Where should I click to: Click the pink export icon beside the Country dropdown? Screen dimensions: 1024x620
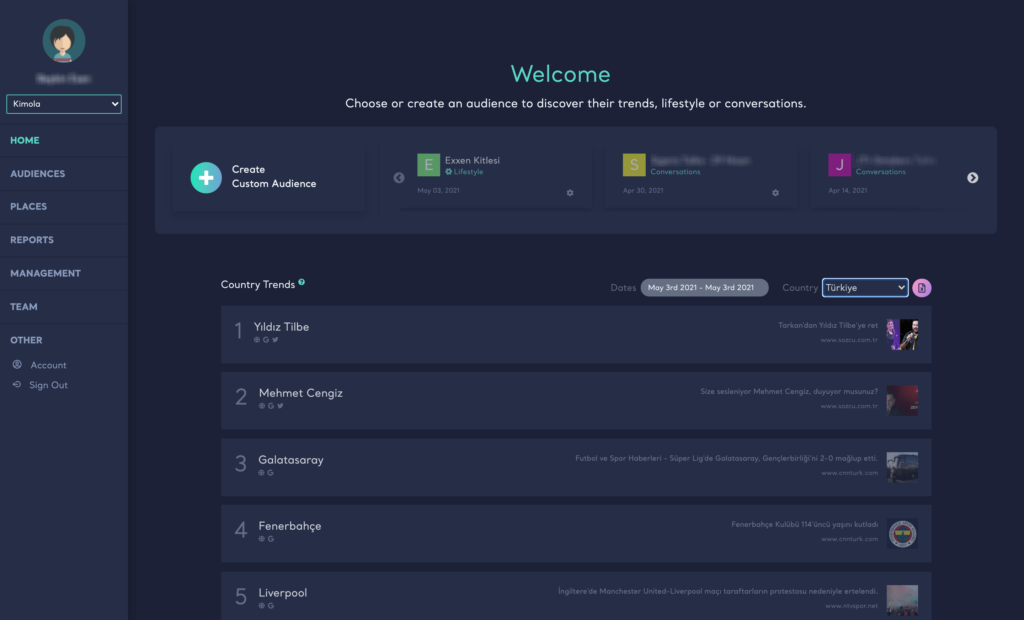[922, 287]
